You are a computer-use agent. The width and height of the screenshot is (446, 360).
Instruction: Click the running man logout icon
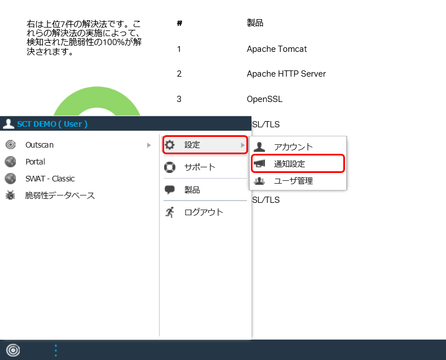[x=170, y=212]
